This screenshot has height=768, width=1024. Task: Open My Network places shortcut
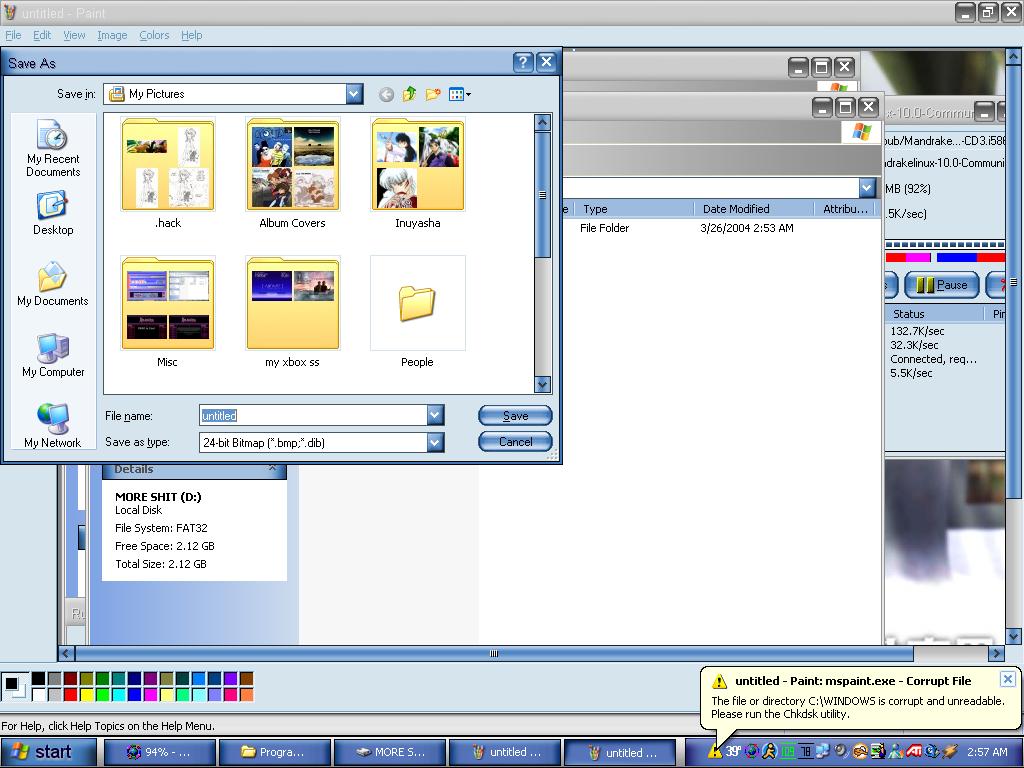[x=53, y=426]
